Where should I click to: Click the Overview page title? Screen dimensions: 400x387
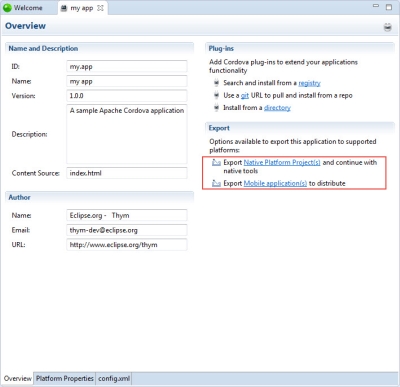tap(25, 26)
